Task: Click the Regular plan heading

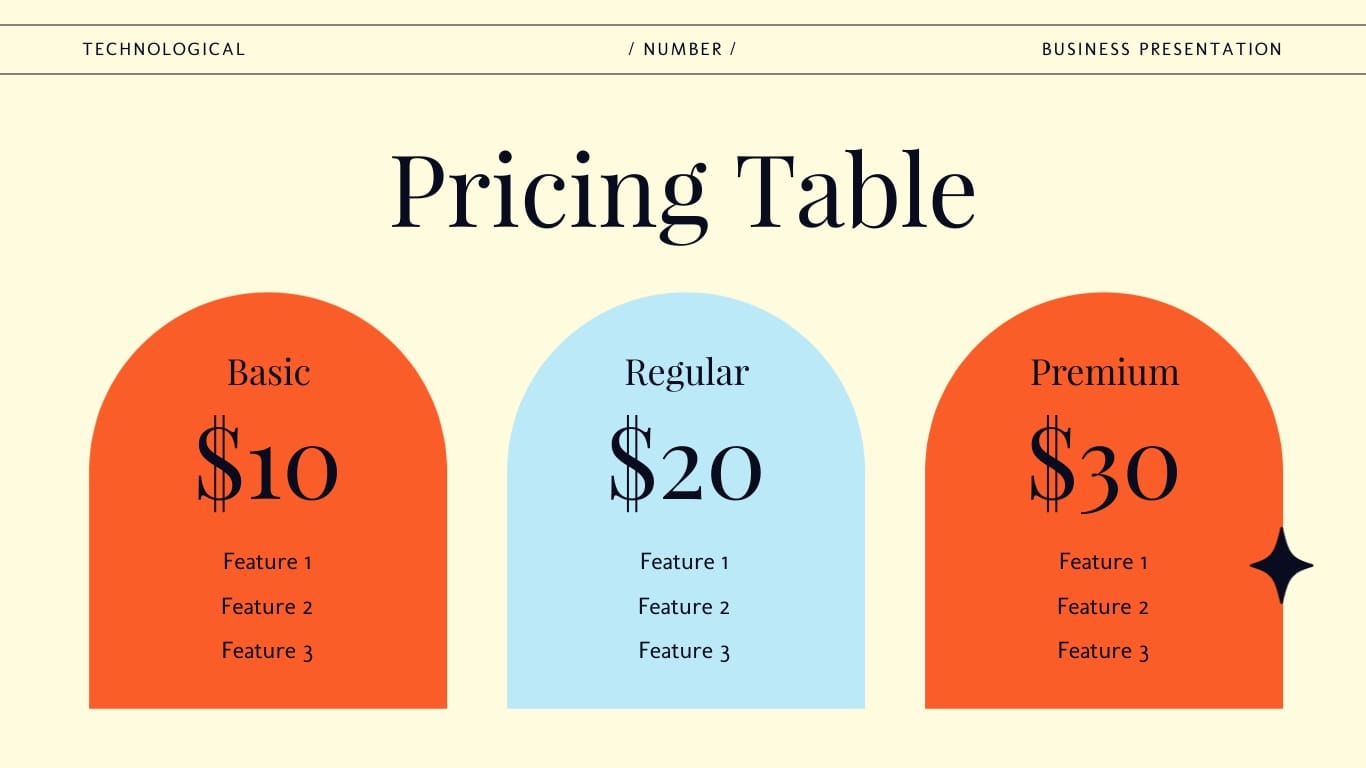Action: 686,373
